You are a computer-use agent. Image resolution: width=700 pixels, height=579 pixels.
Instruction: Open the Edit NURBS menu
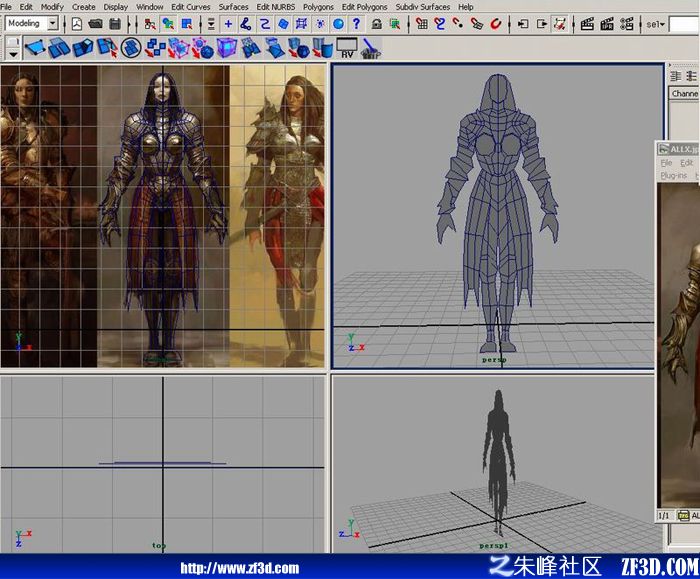point(275,7)
